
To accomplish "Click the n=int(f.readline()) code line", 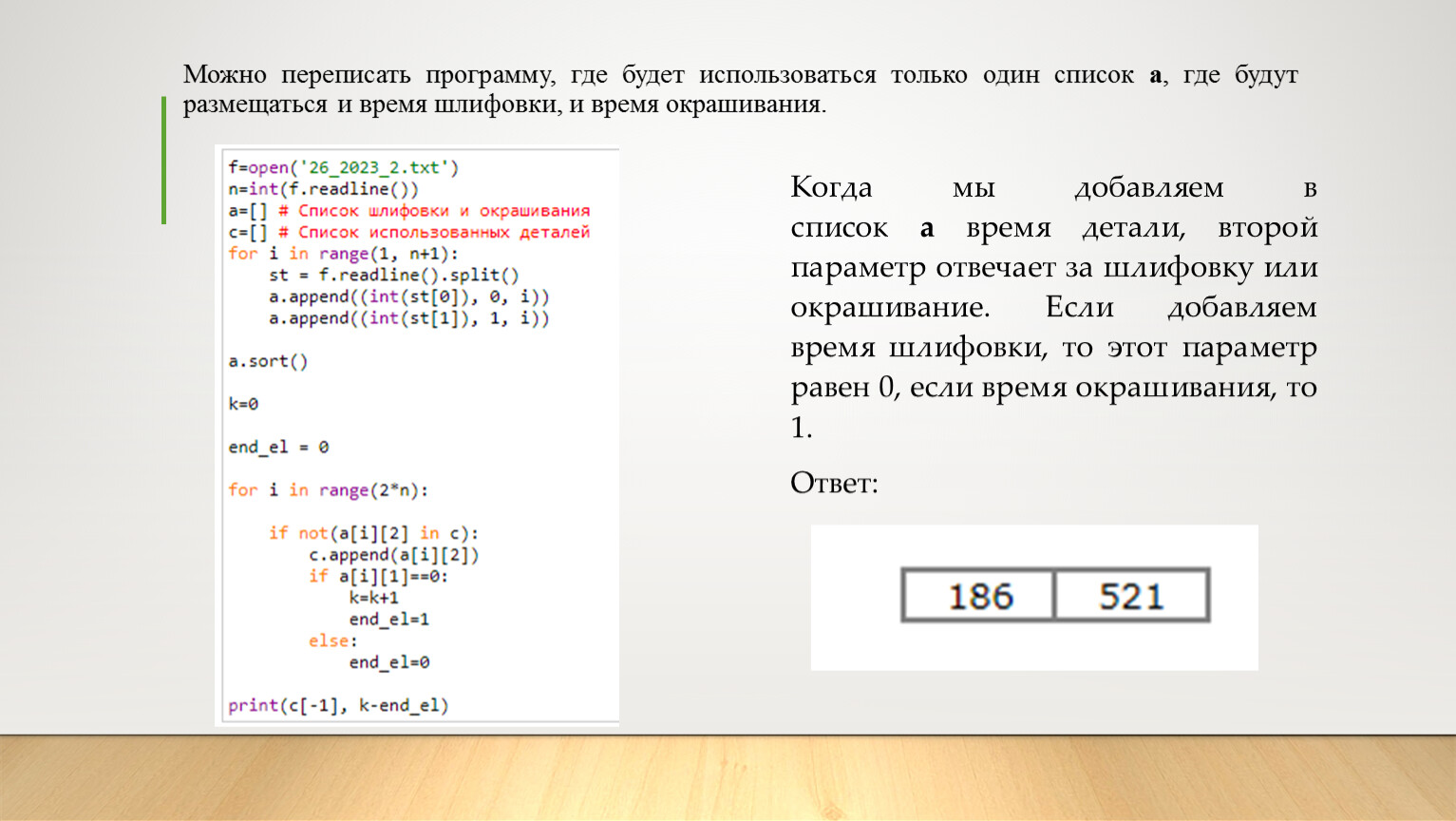I will tap(323, 189).
